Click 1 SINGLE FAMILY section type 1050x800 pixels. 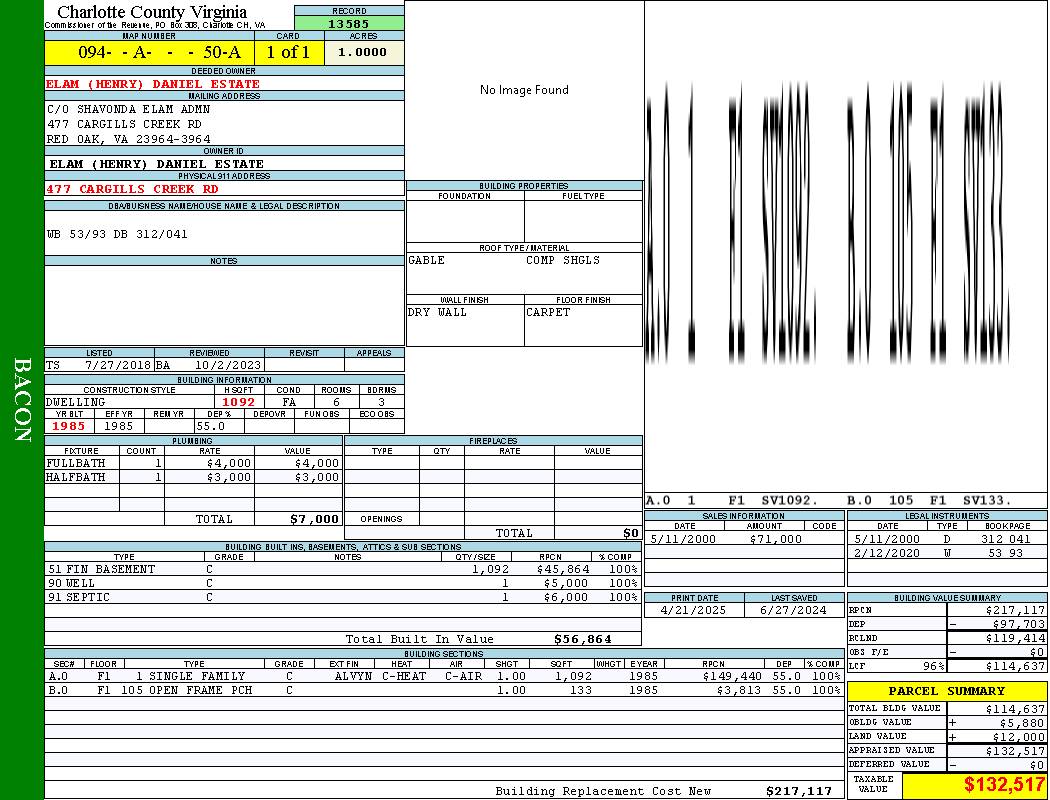(x=190, y=676)
